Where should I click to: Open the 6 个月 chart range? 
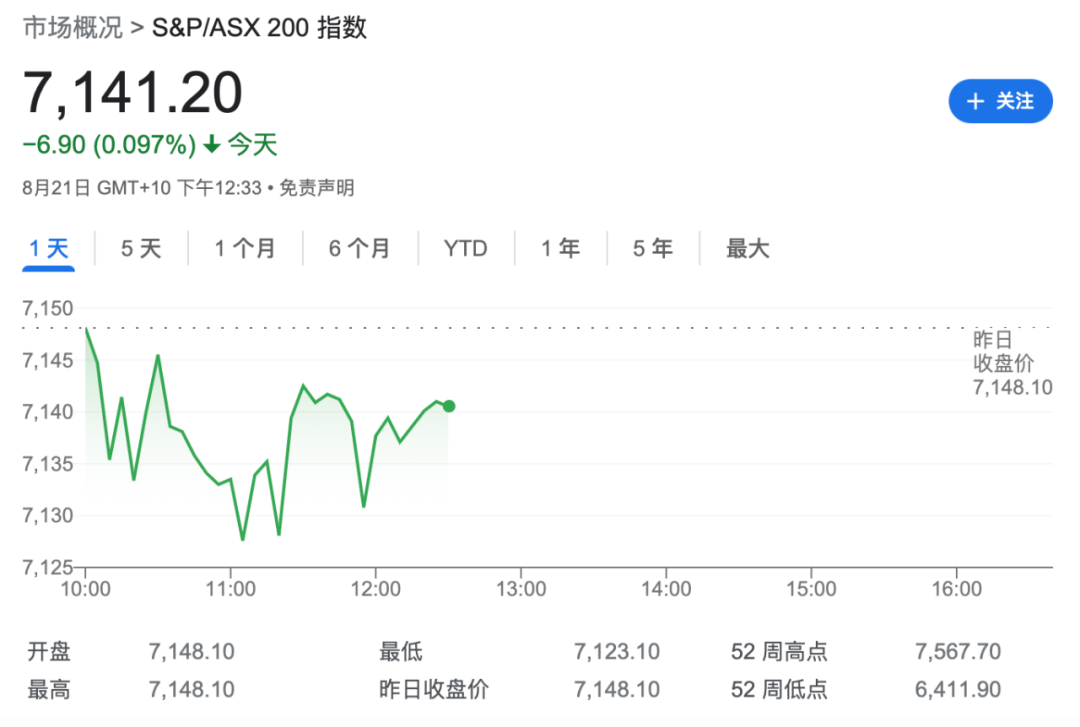(x=360, y=248)
